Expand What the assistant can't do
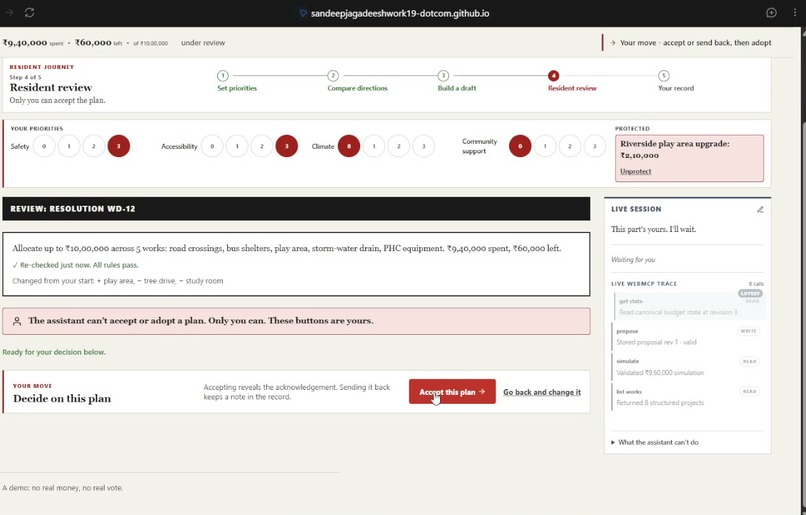 (655, 443)
